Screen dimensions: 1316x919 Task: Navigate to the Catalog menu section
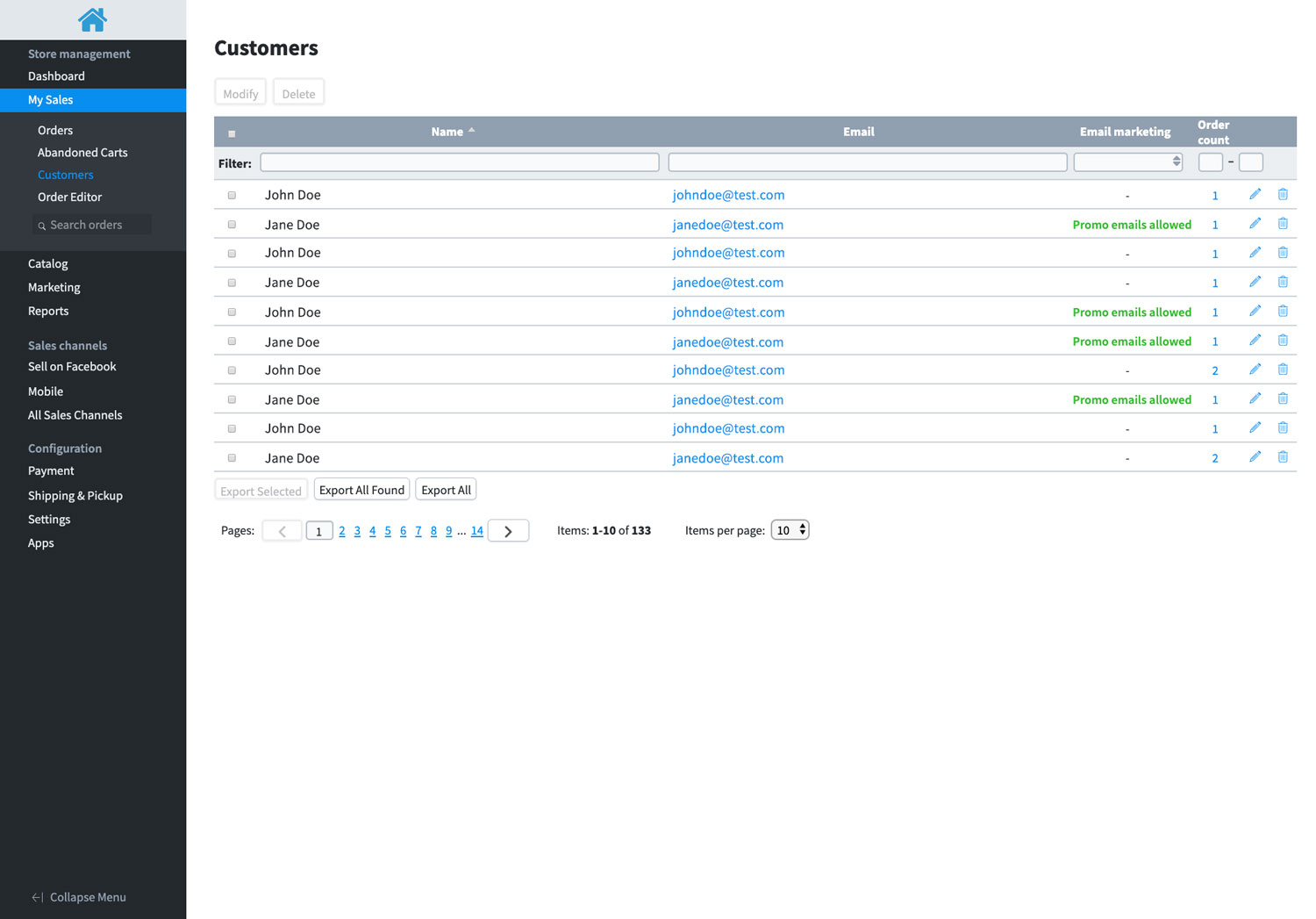tap(47, 263)
